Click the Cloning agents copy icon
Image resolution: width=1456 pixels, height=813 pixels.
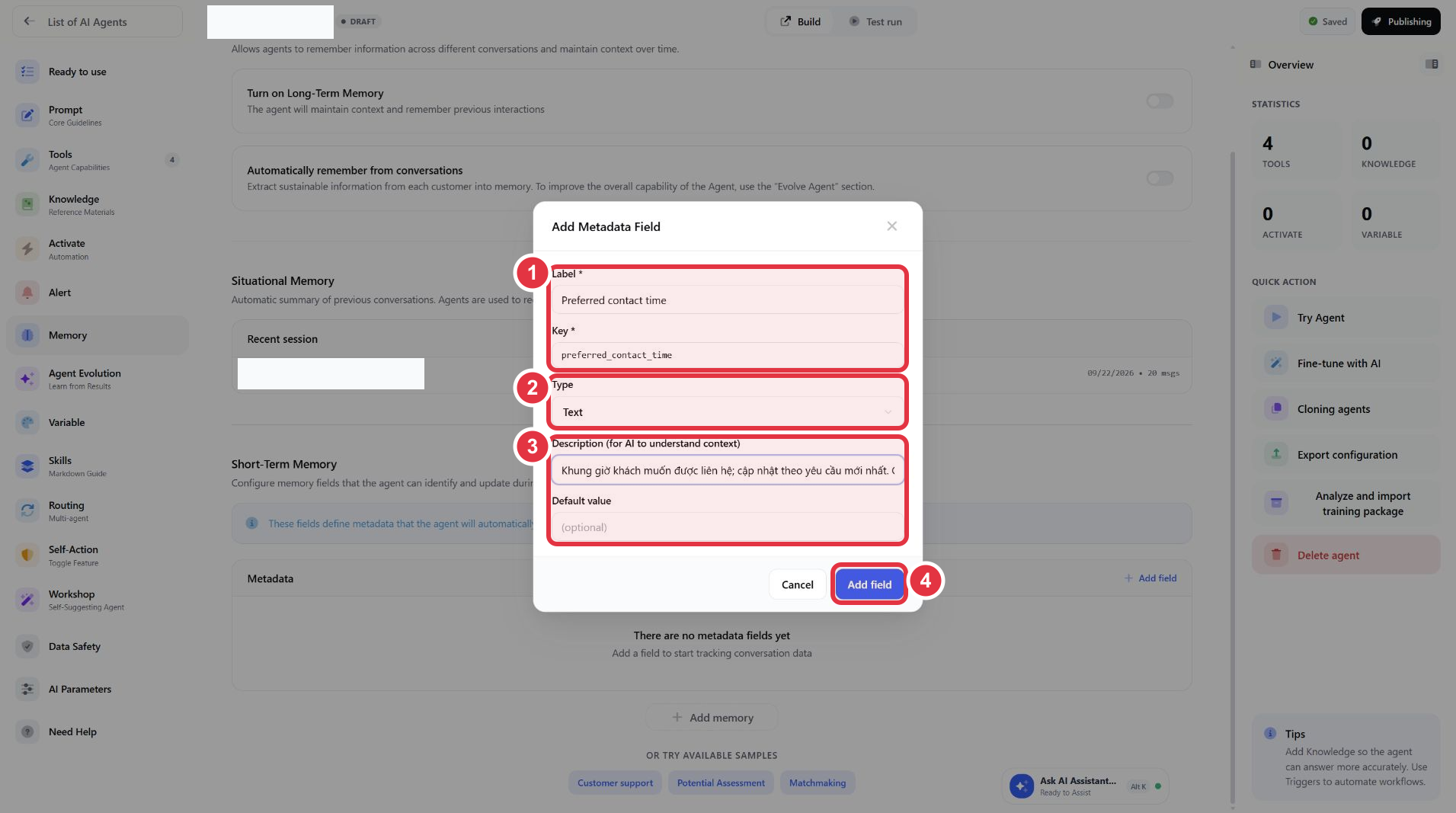[1276, 408]
